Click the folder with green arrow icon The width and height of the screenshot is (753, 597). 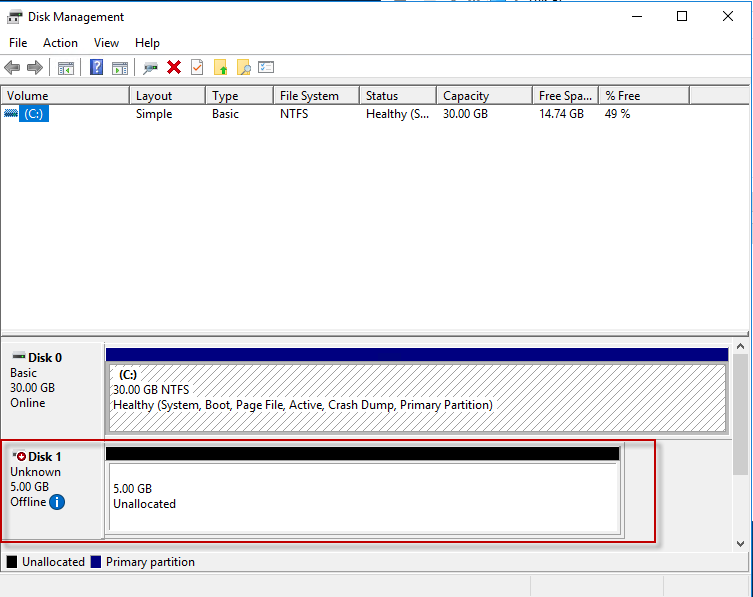coord(220,67)
